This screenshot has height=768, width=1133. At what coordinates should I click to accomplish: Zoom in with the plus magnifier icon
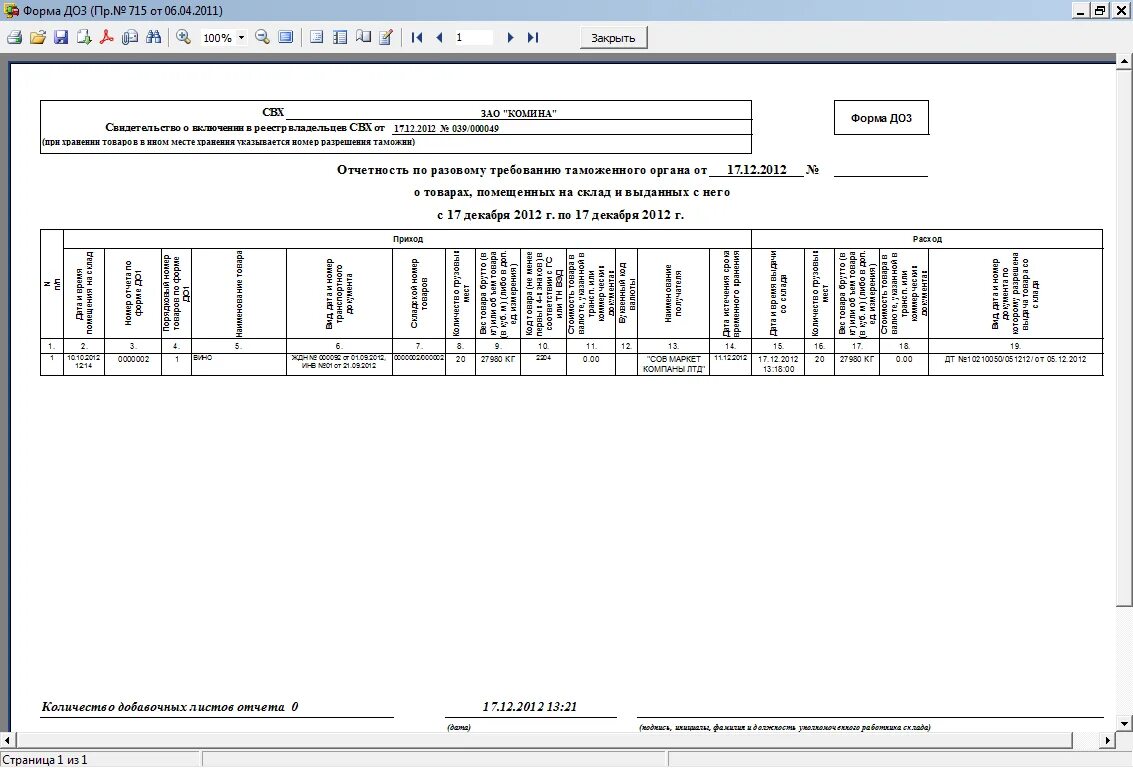(184, 38)
